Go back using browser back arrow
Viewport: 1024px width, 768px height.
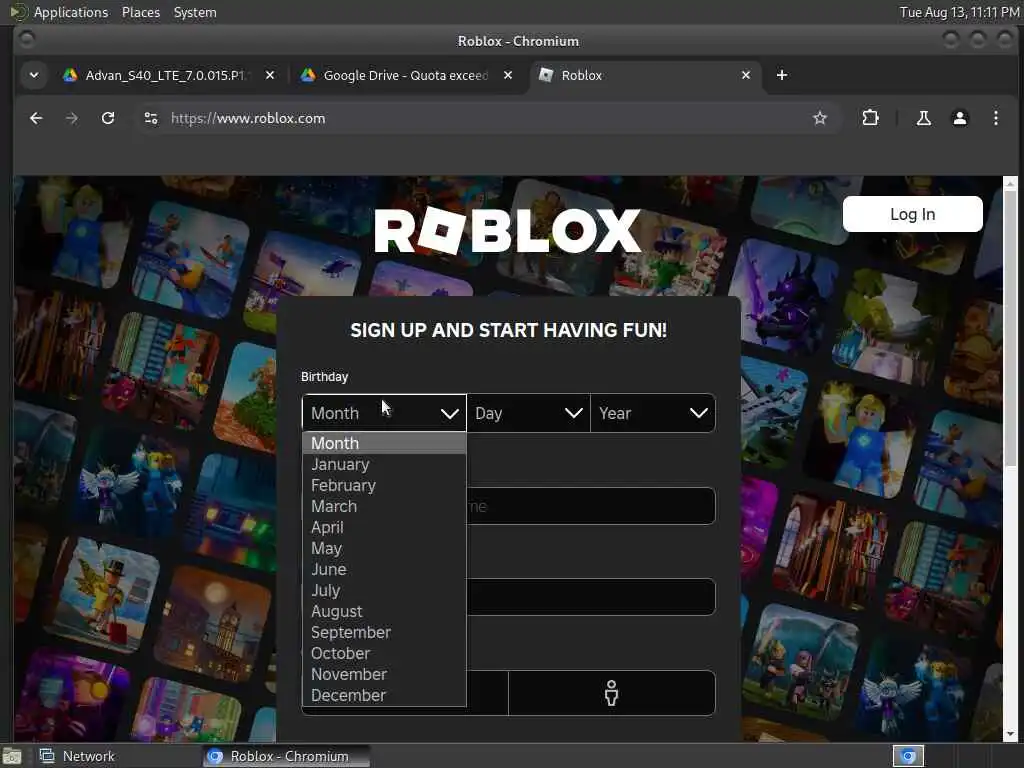(36, 118)
